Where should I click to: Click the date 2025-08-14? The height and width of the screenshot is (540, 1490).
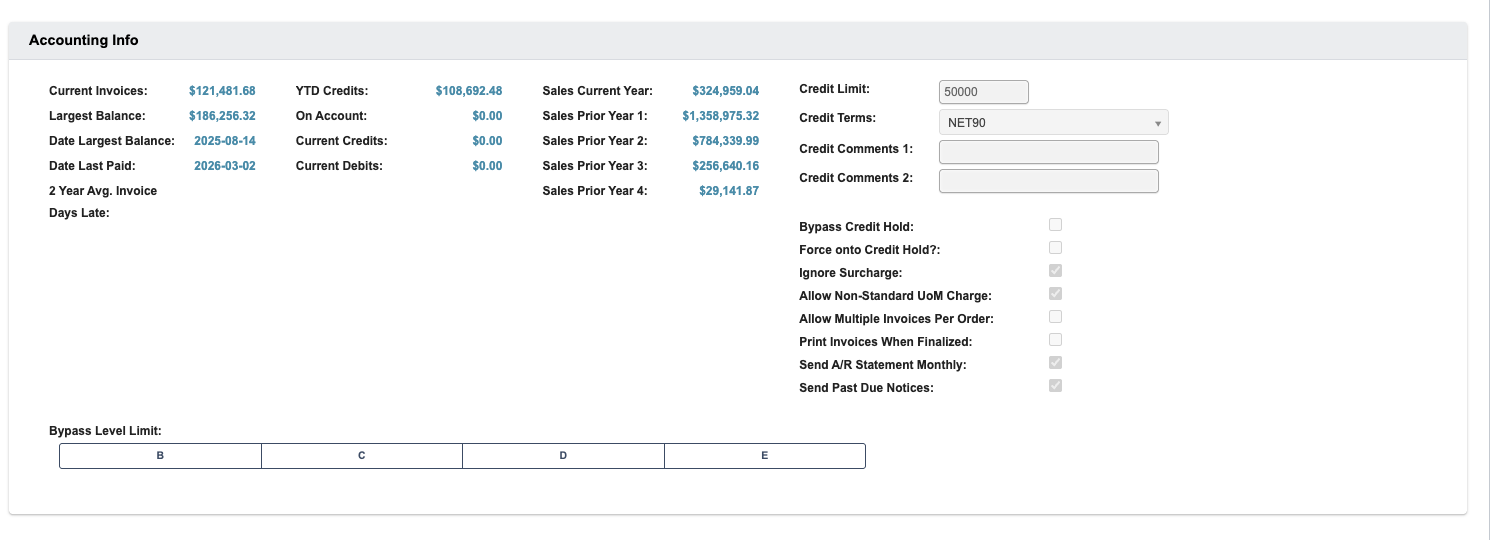pos(225,141)
